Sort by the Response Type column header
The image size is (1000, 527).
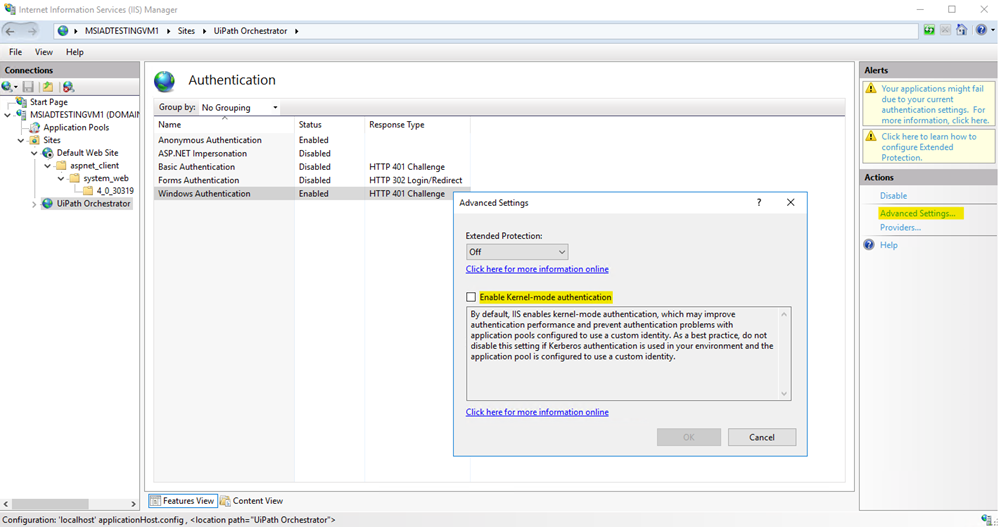[417, 124]
